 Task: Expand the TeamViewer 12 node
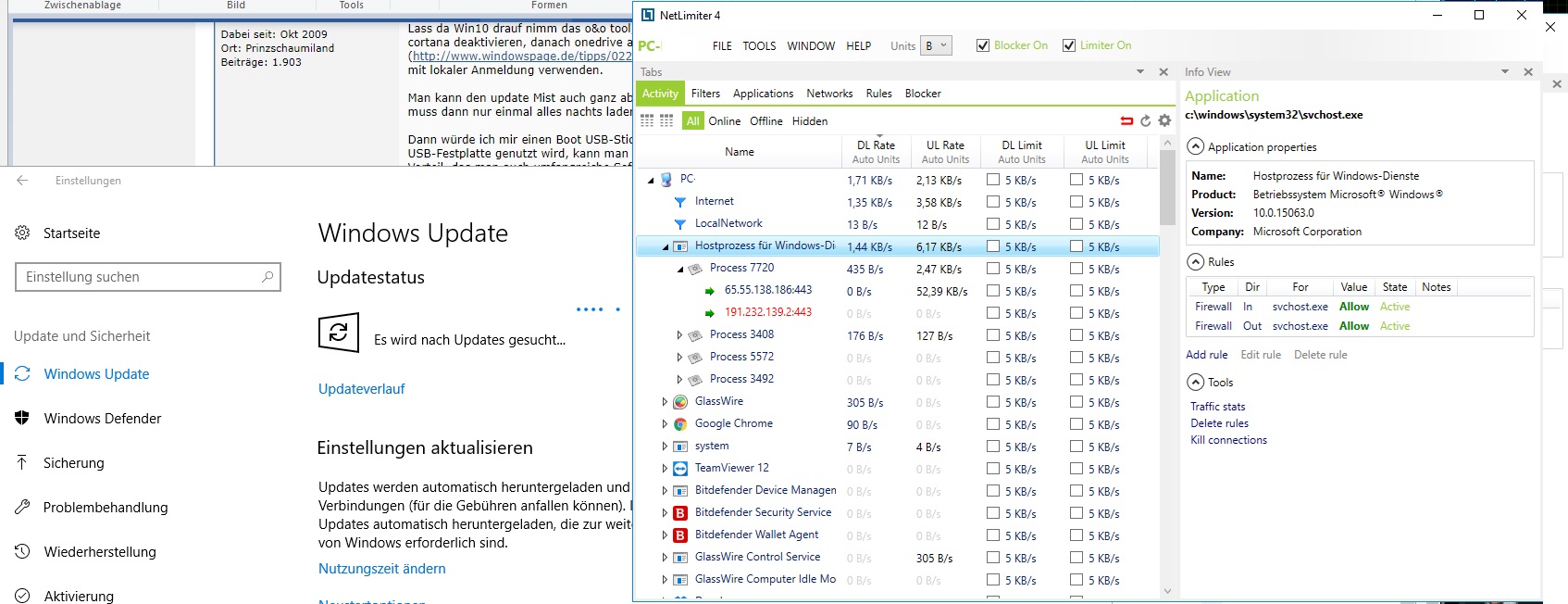[x=665, y=469]
